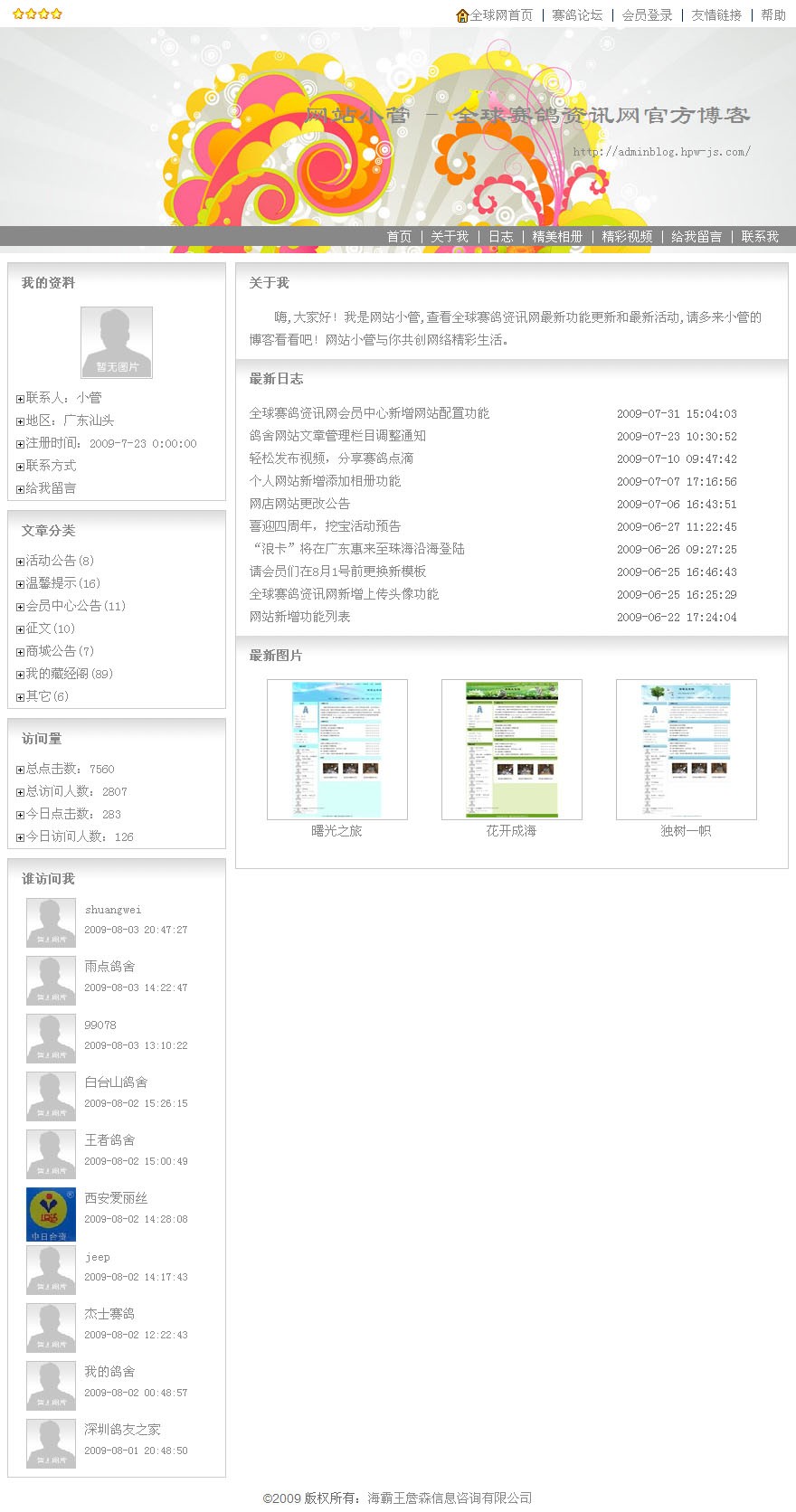Screen dimensions: 796x1512
Task: Open 杰士赛鸽 visitor avatar
Action: click(52, 1328)
